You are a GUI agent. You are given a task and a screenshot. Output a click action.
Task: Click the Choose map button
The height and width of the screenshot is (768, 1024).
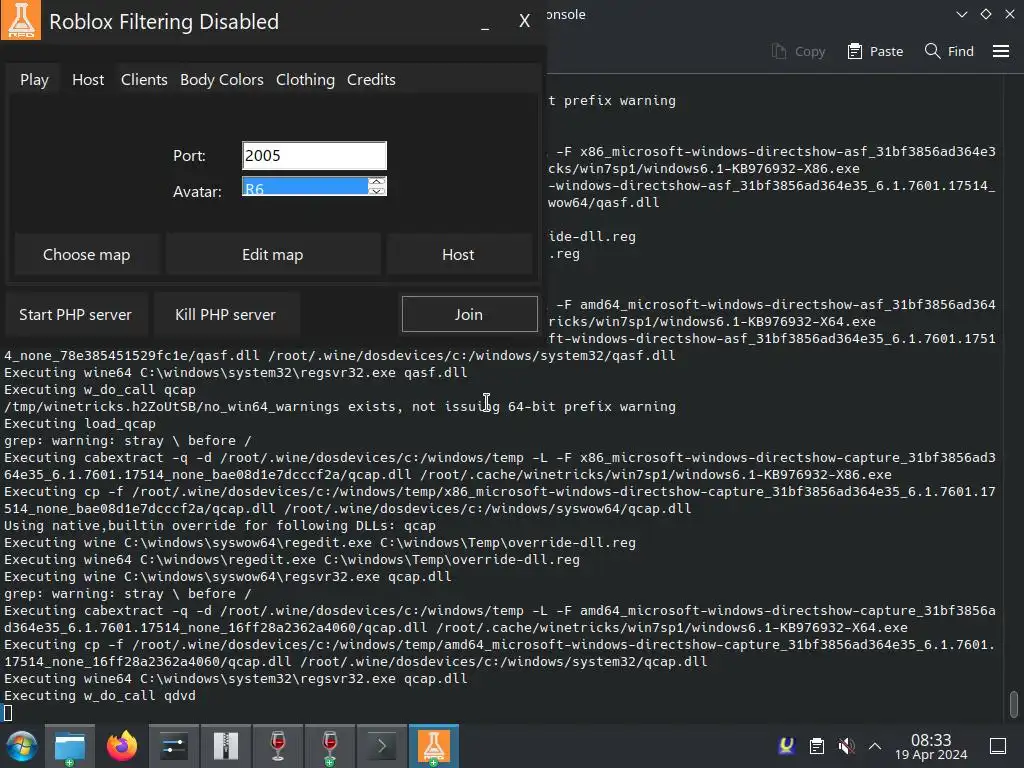(x=87, y=255)
